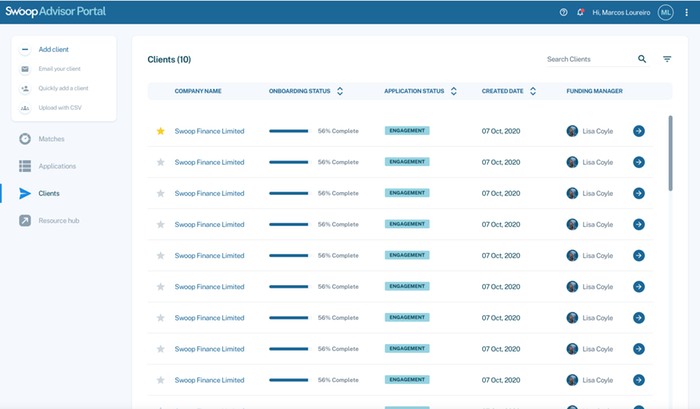Click the Upload with CSV icon
This screenshot has height=409, width=700.
pos(25,108)
